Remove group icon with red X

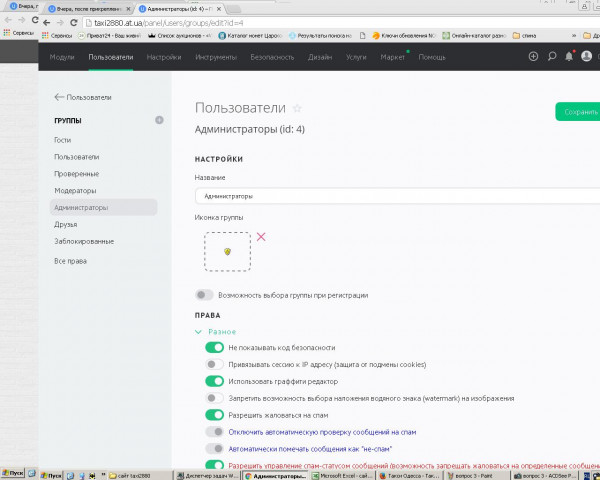pos(261,237)
